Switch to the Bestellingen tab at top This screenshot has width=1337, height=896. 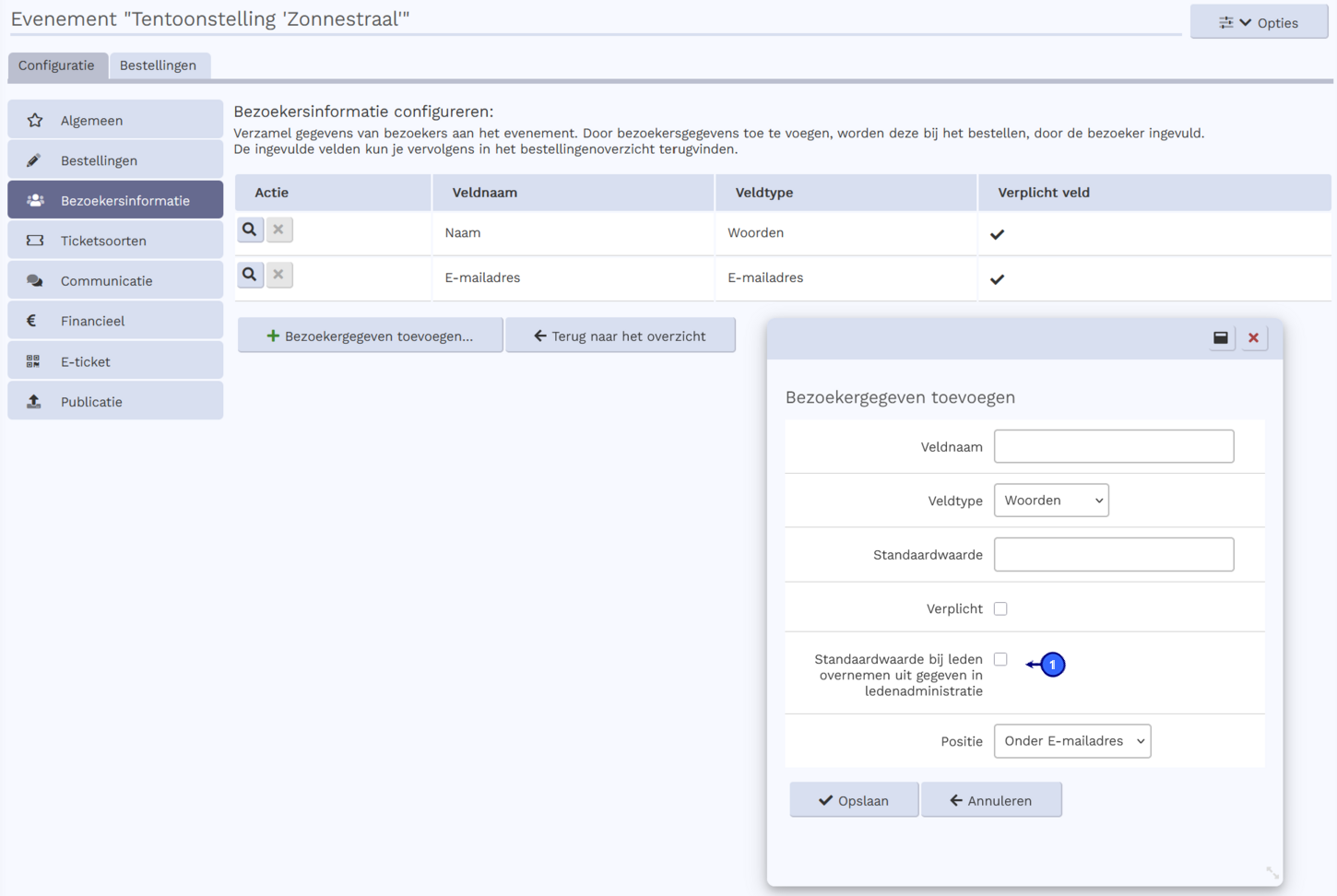[x=159, y=65]
